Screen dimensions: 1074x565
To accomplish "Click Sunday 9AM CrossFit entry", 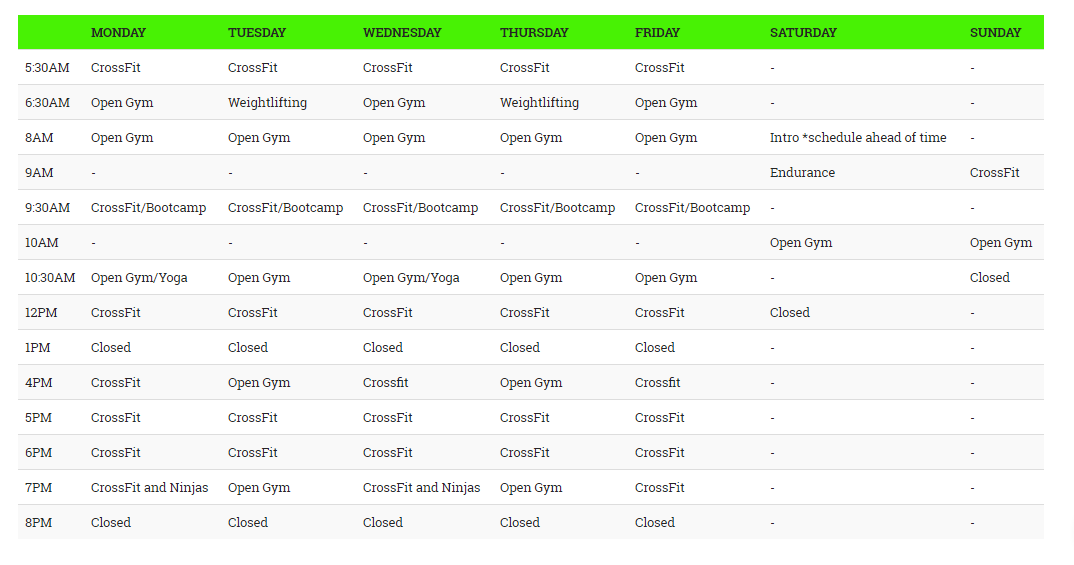I will click(x=994, y=173).
